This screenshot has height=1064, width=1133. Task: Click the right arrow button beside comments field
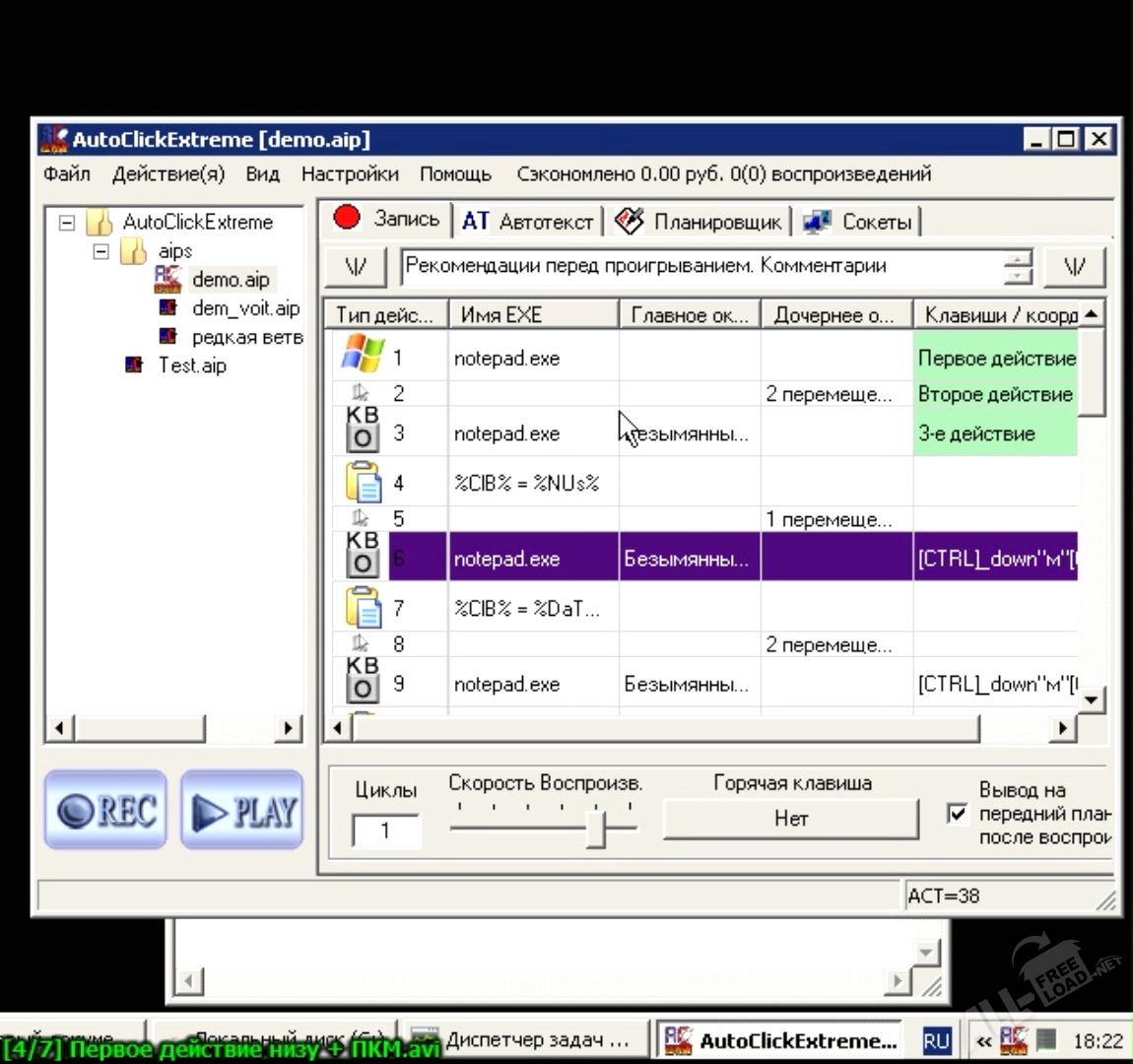tap(1075, 266)
